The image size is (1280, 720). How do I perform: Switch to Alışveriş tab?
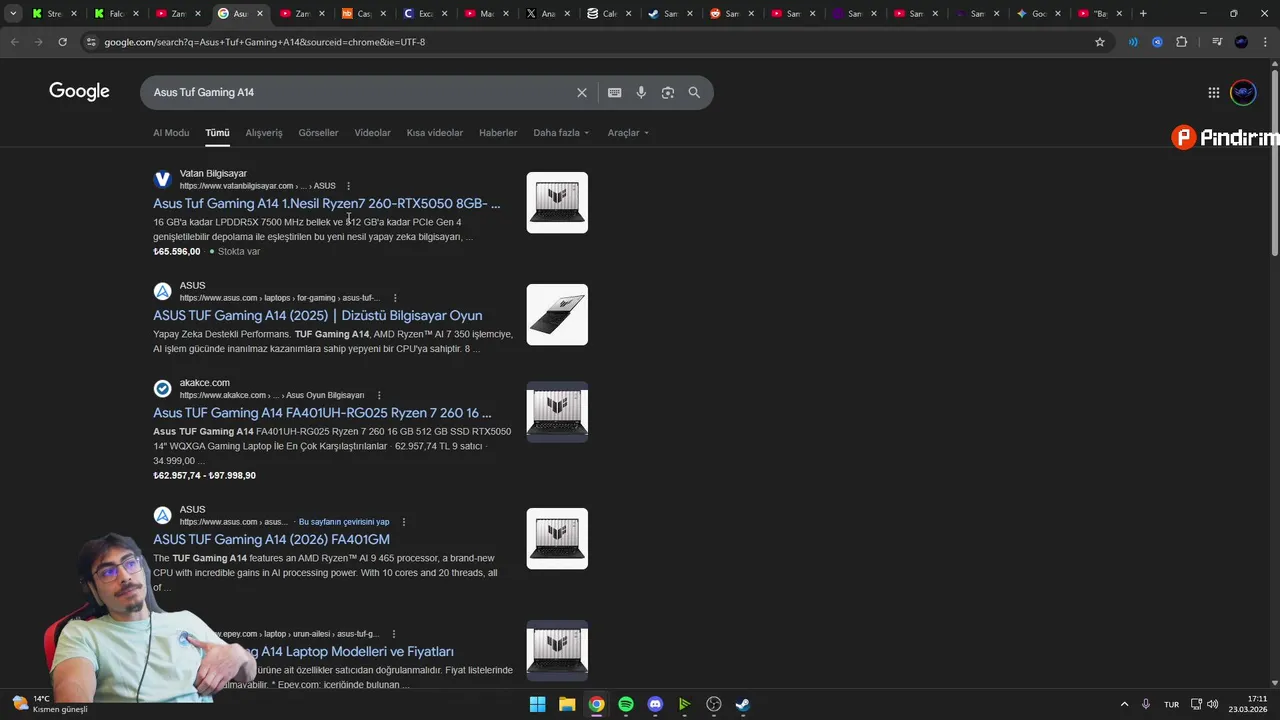coord(264,133)
